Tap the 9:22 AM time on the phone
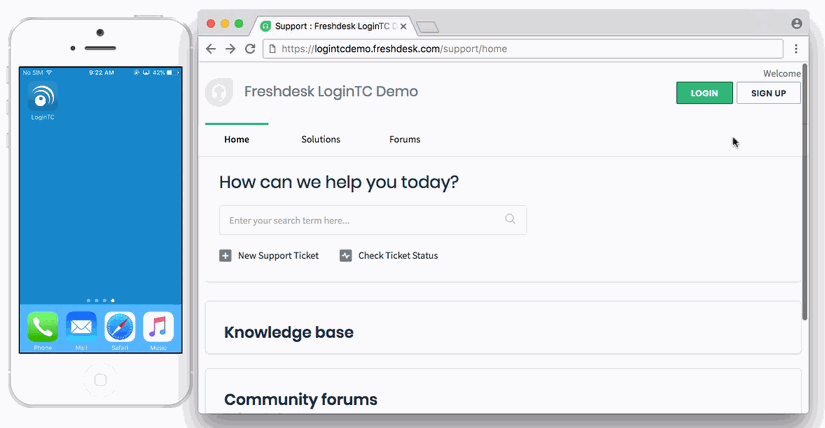This screenshot has width=825, height=428. (102, 73)
